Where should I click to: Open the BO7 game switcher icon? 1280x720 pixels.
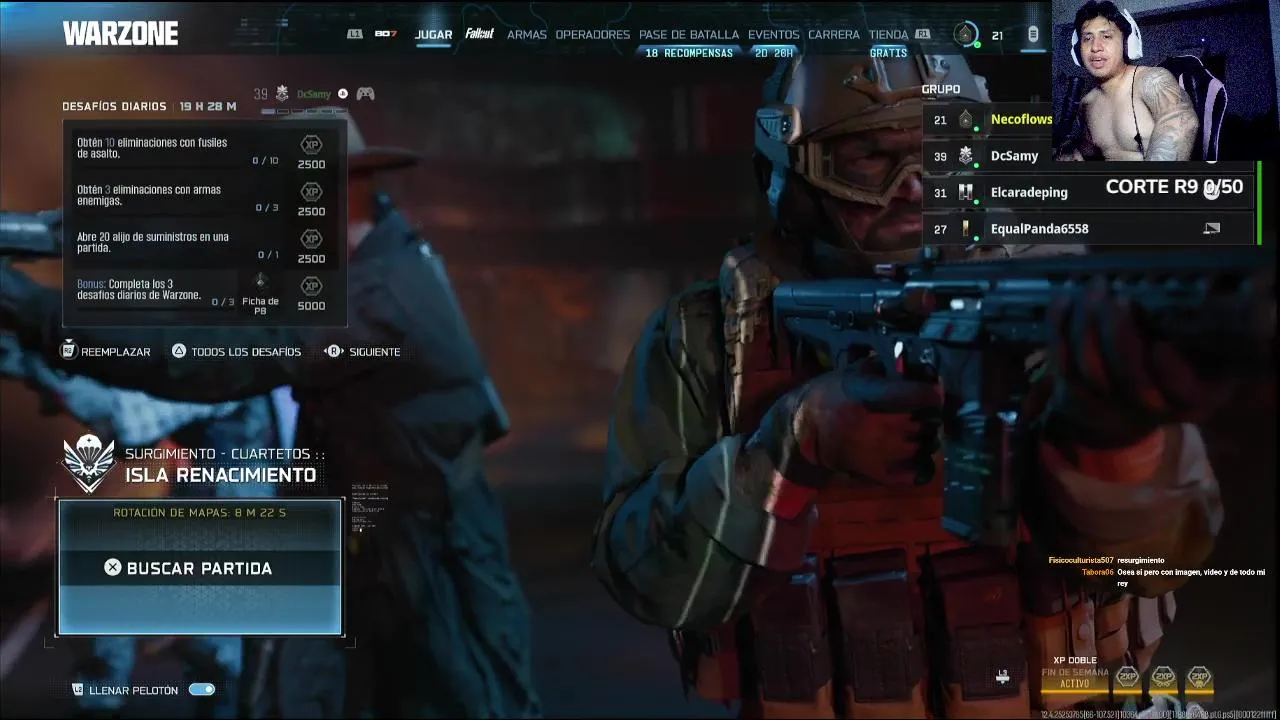386,34
